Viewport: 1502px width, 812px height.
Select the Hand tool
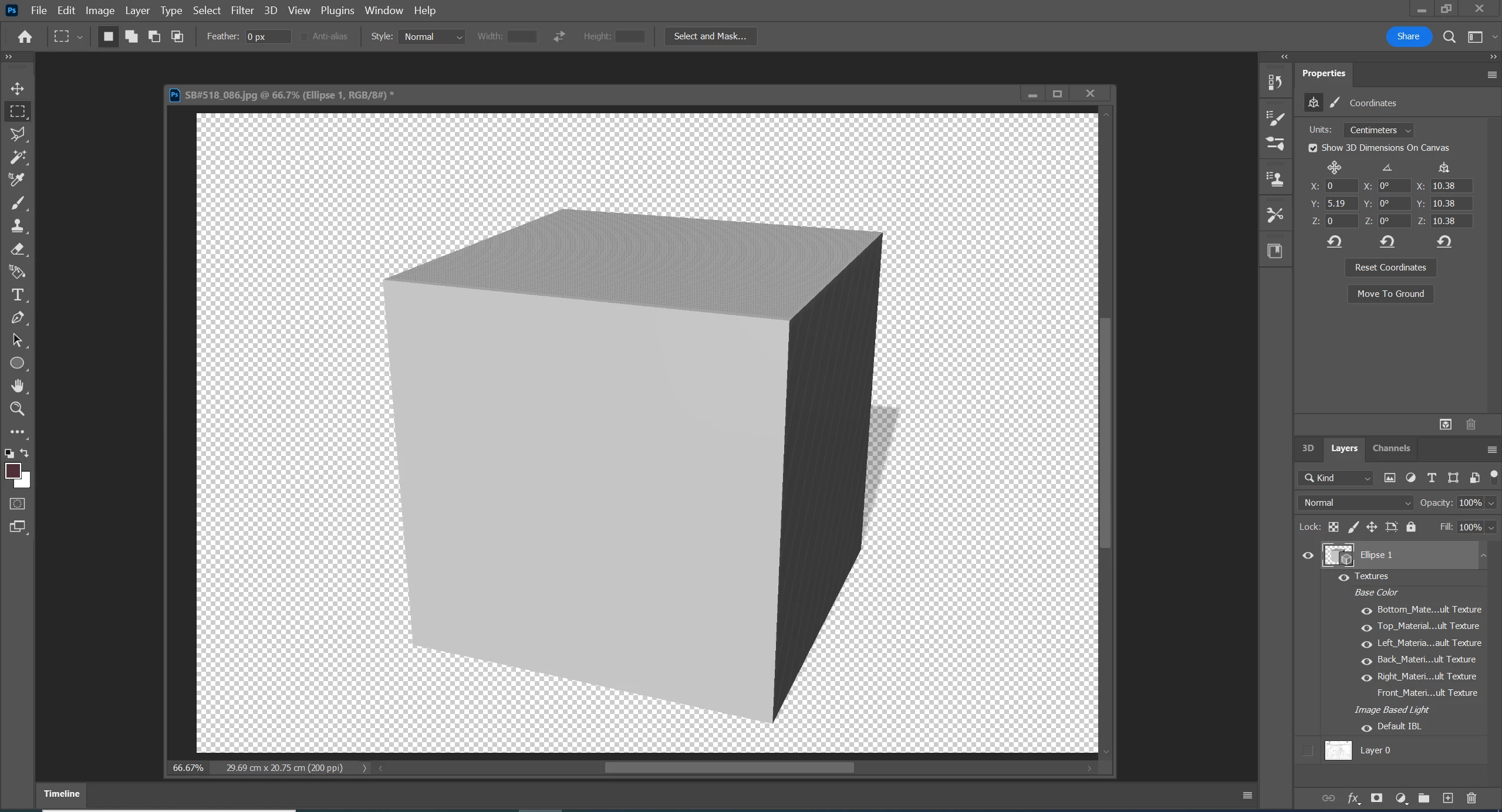click(17, 386)
